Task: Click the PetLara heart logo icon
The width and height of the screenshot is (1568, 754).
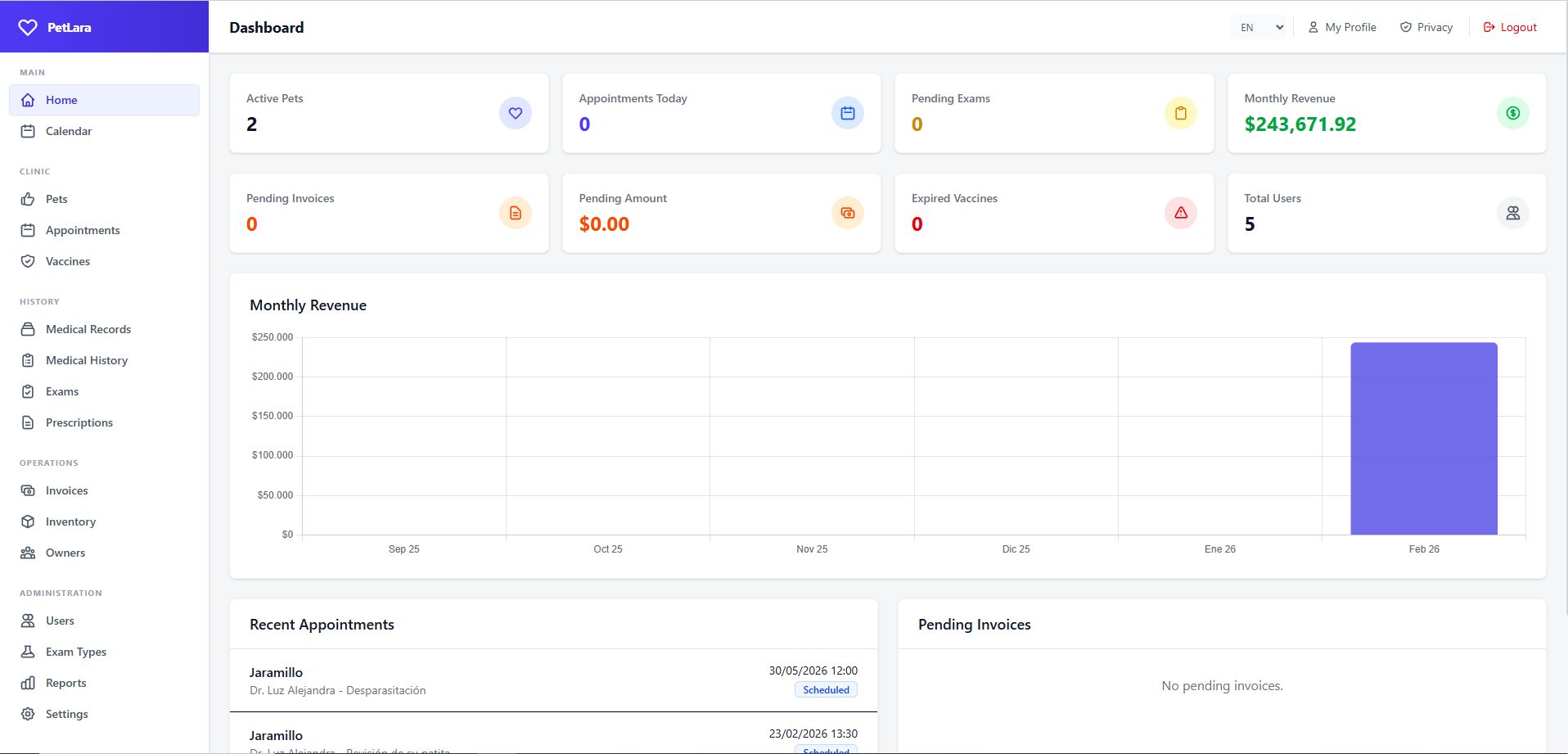Action: tap(28, 27)
